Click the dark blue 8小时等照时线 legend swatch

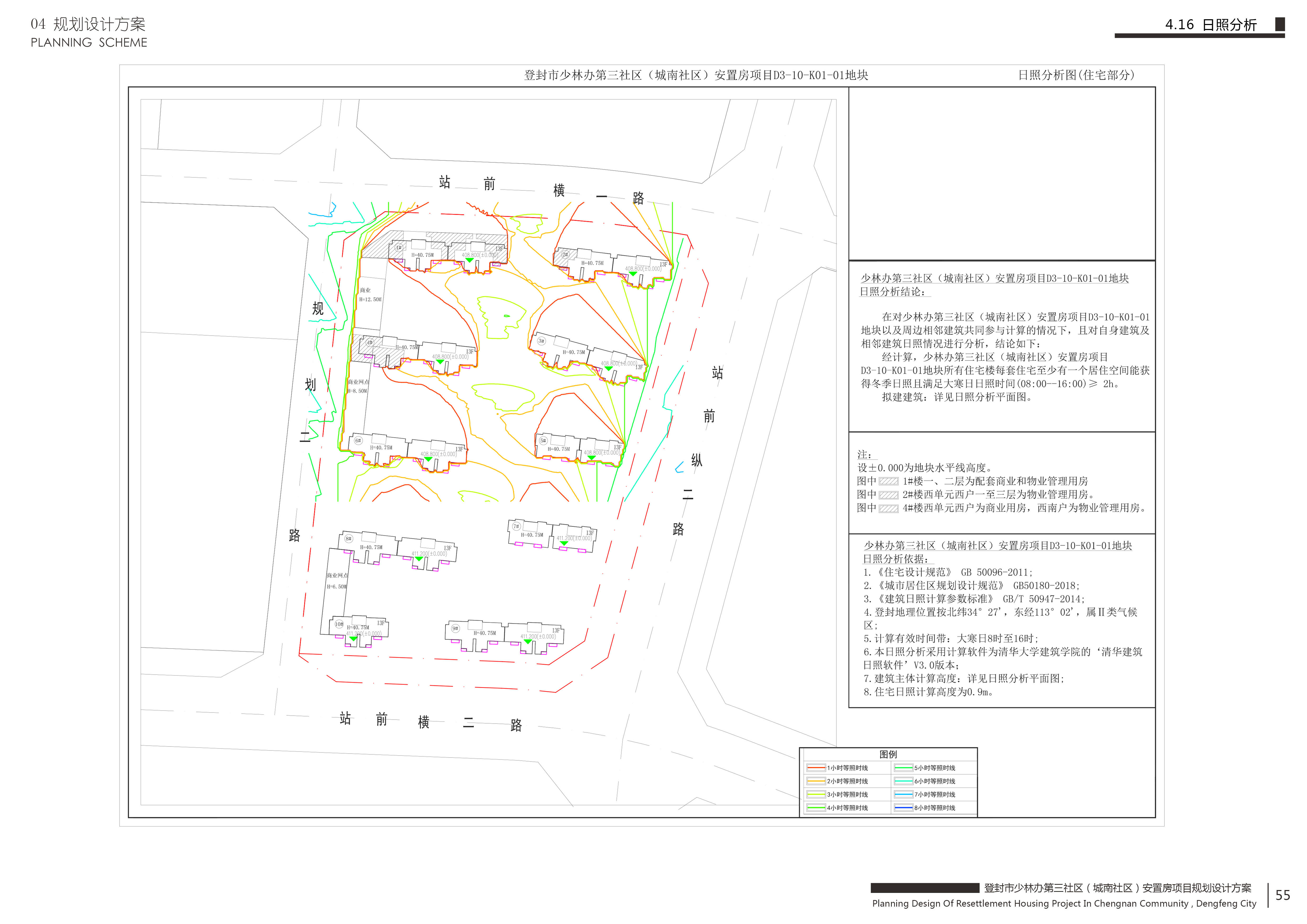point(903,808)
